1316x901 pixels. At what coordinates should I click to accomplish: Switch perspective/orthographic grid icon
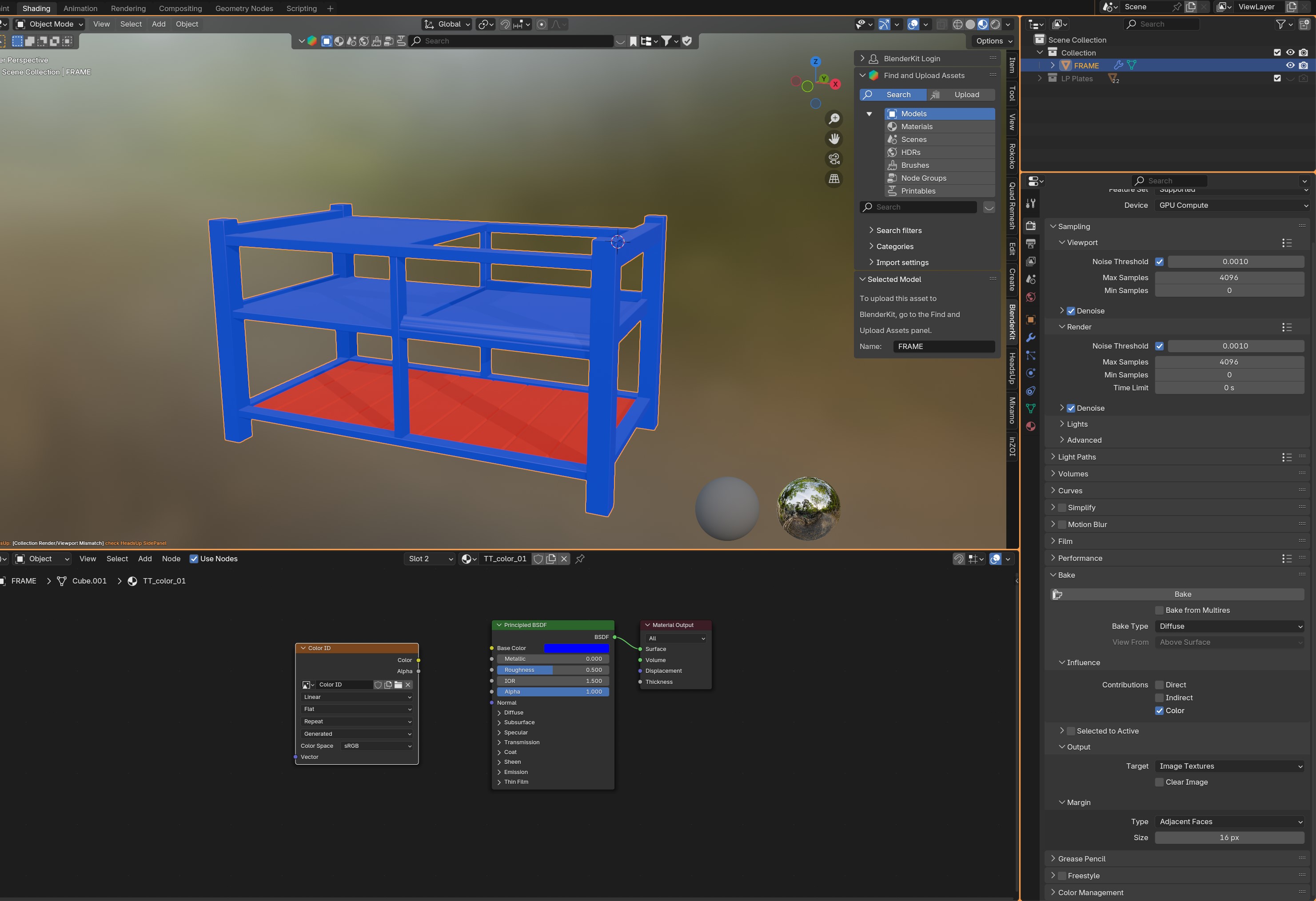(834, 179)
